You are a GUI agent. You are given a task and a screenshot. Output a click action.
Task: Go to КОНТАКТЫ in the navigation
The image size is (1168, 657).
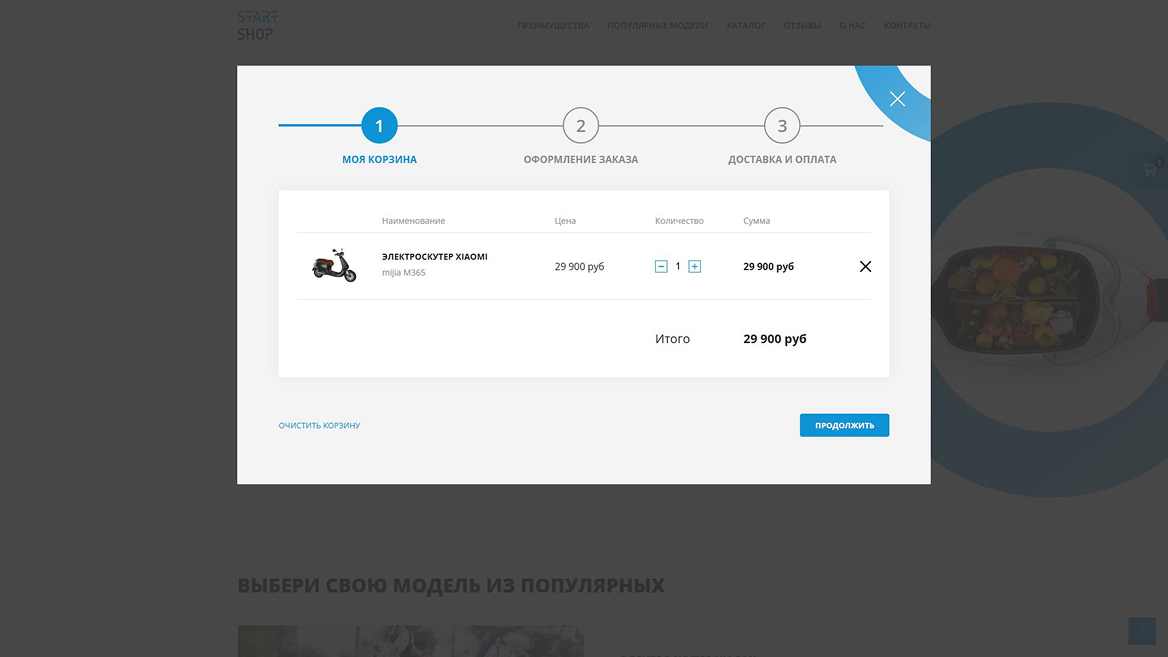(x=907, y=25)
